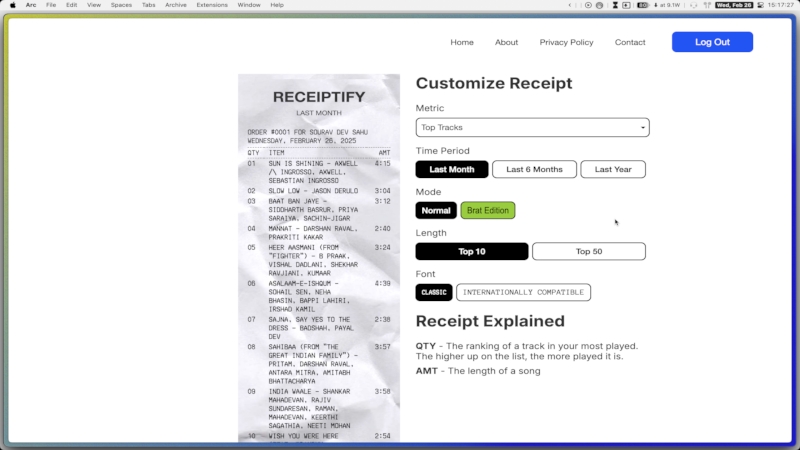Click the 'India Waale' track row

pyautogui.click(x=319, y=408)
